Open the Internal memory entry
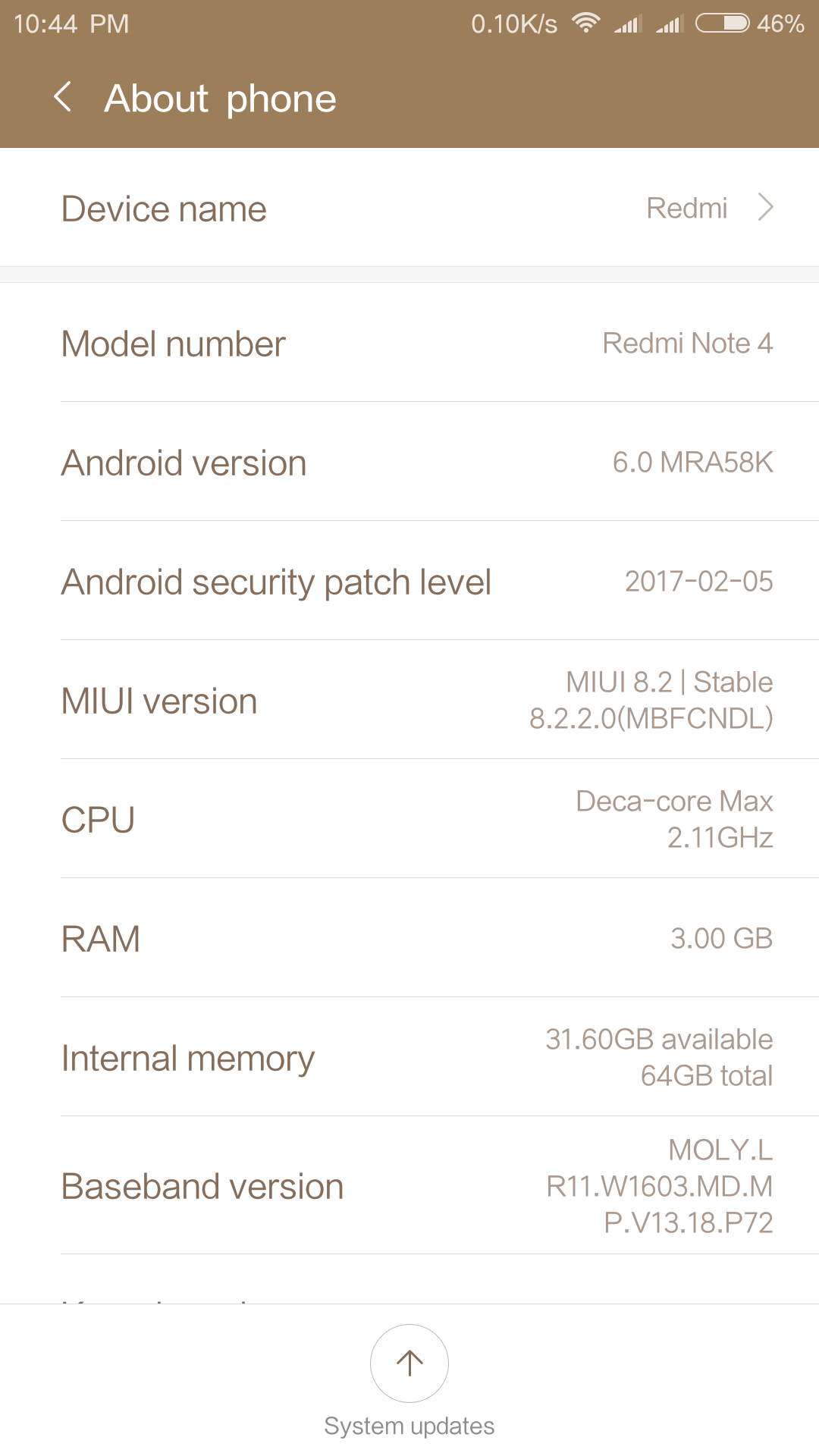 tap(409, 1058)
